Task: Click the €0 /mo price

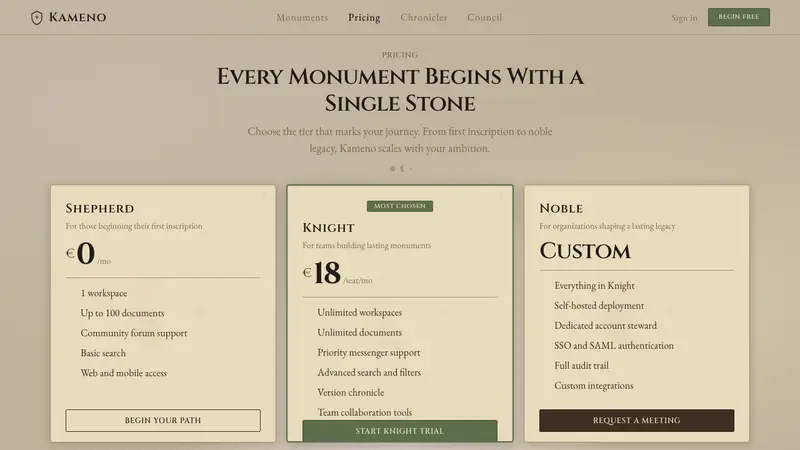Action: [x=88, y=254]
